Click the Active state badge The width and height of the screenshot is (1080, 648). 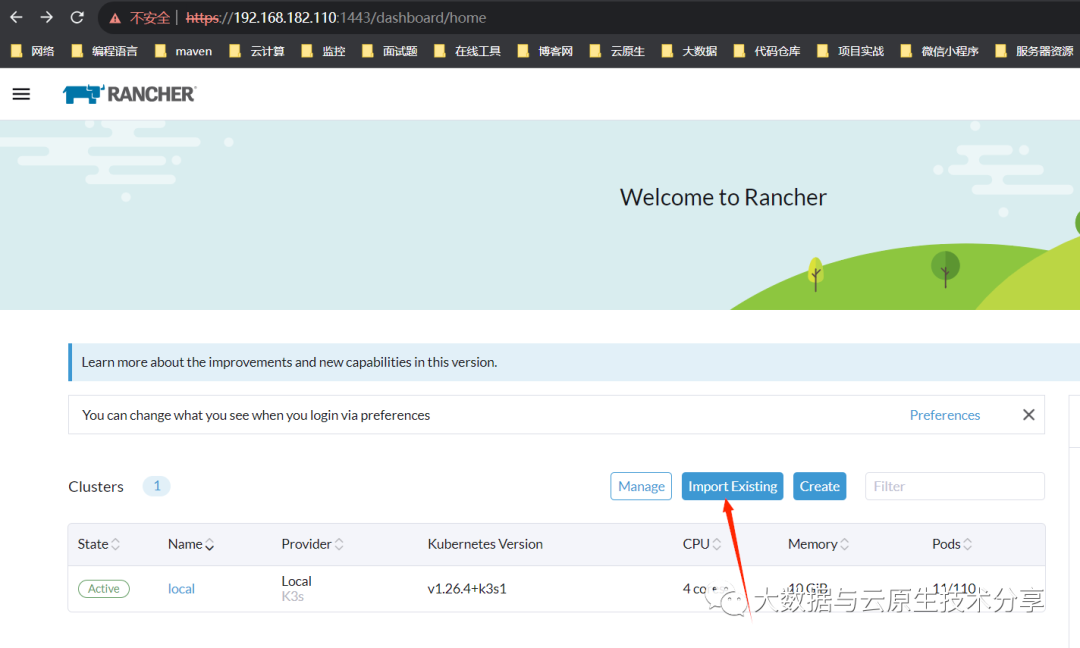[x=104, y=589]
